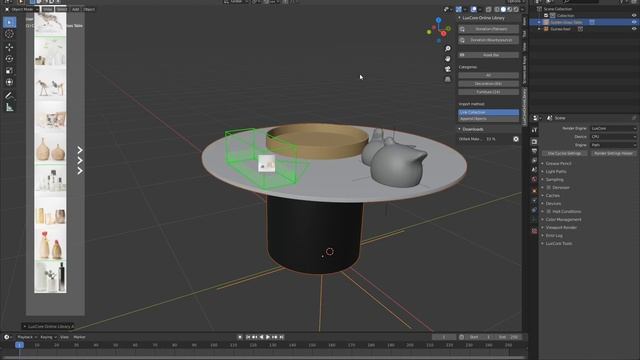
Task: Select the Rotate tool
Action: [9, 59]
